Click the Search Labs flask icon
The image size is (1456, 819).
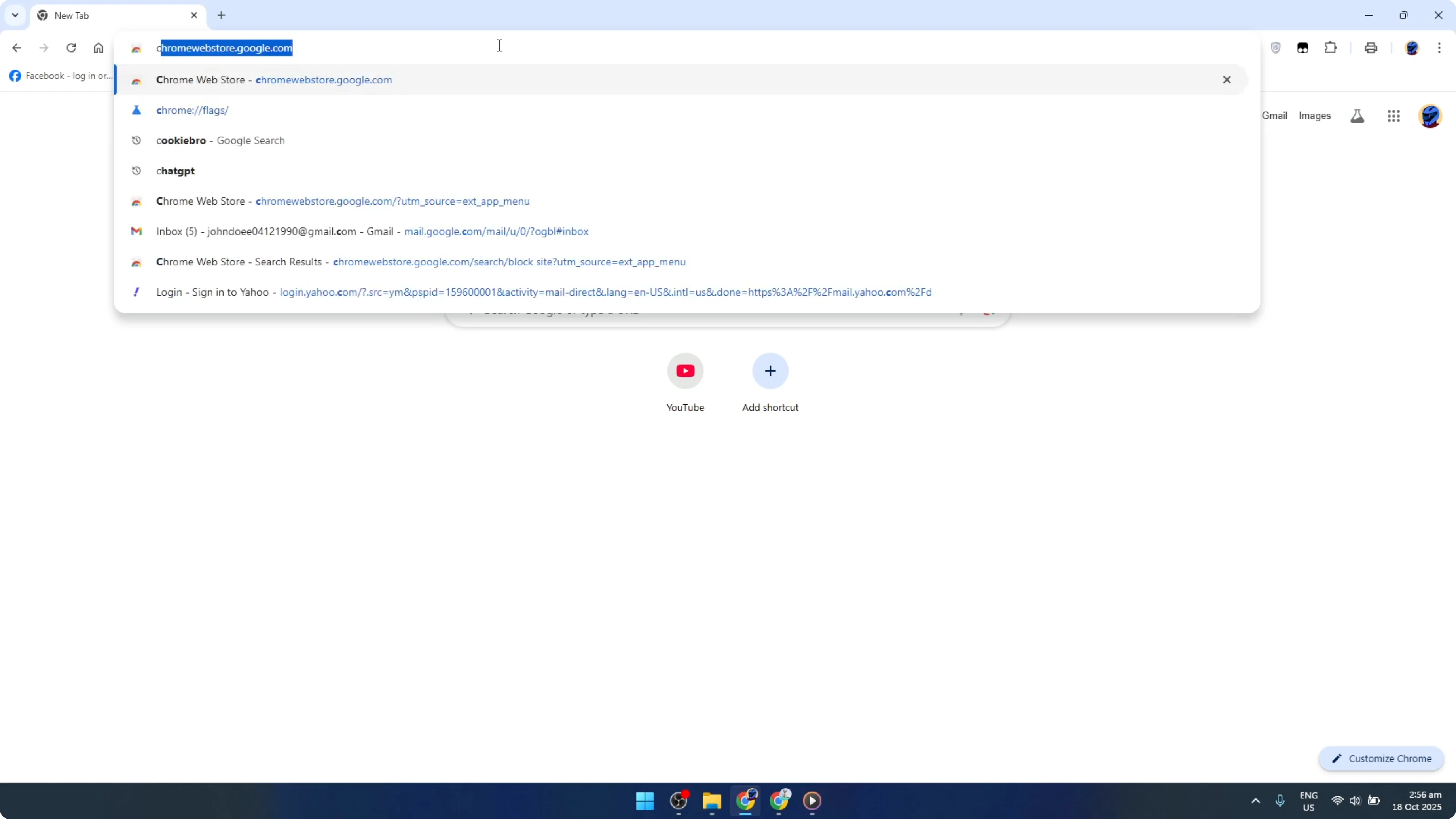pos(1357,116)
